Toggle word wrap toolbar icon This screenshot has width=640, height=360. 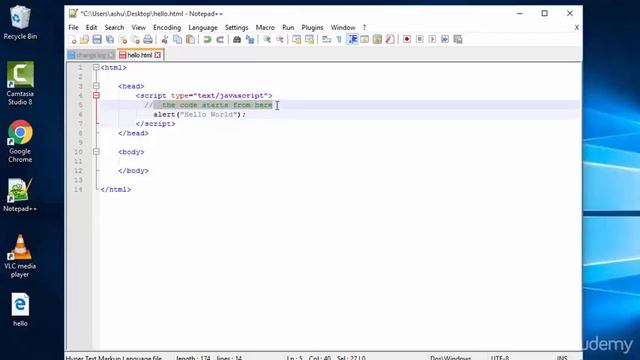[x=327, y=39]
